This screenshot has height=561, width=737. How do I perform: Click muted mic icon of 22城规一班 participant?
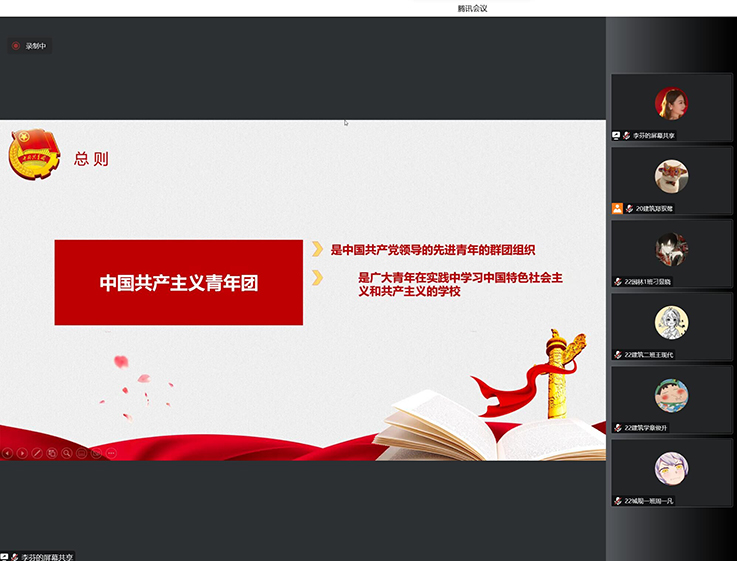618,500
